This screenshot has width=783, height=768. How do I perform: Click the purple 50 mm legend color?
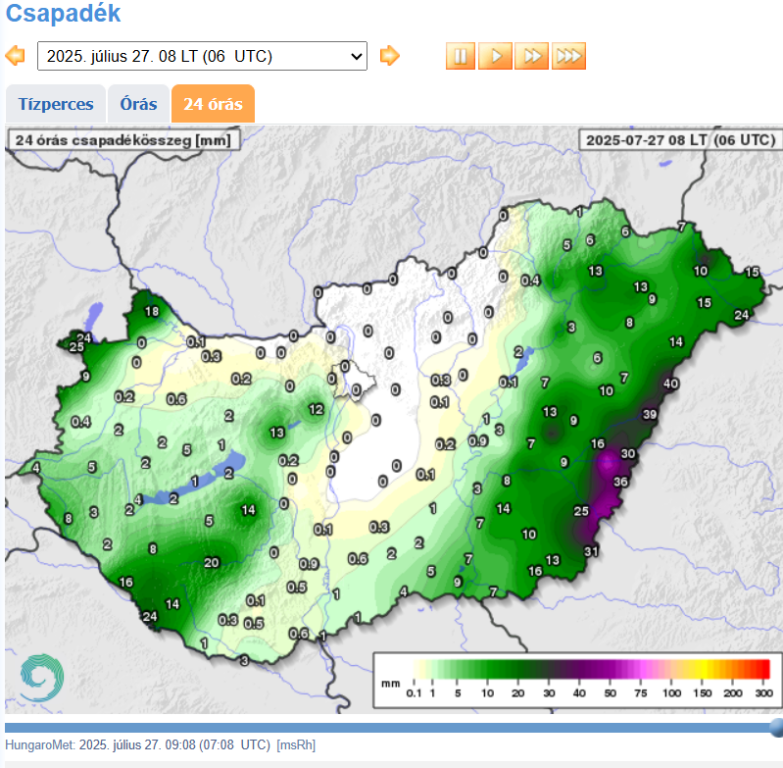click(x=610, y=669)
